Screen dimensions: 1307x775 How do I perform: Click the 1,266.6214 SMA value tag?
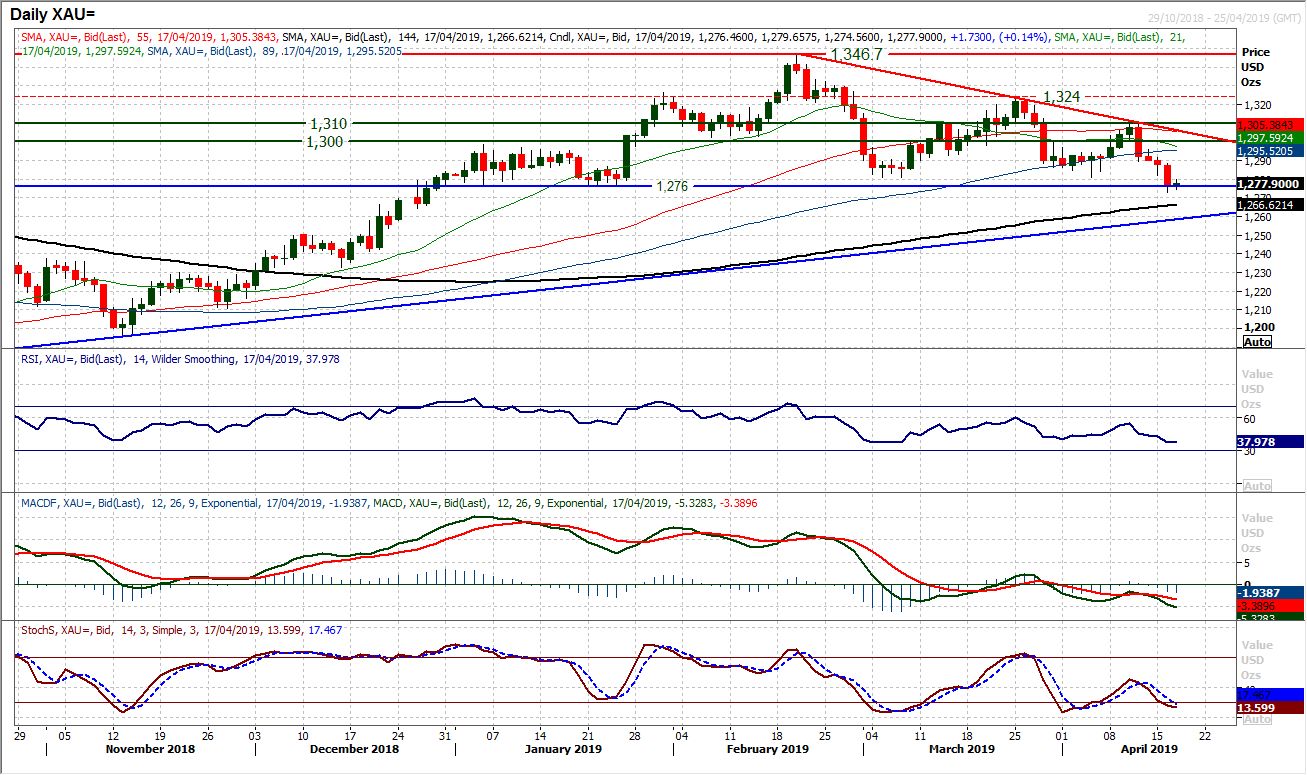(1270, 204)
